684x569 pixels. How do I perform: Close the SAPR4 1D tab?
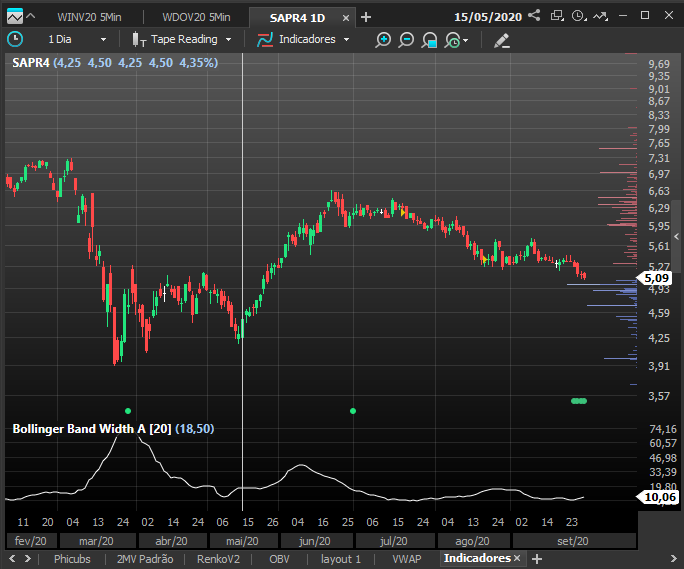pos(346,18)
